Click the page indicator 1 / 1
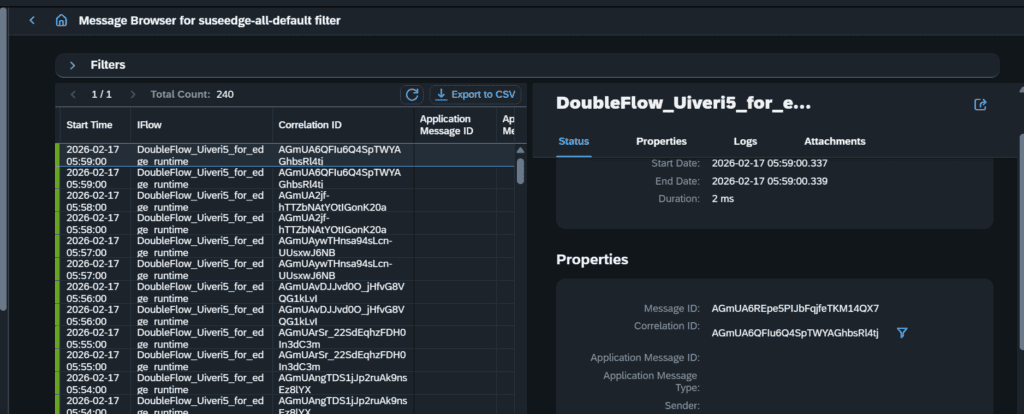Image resolution: width=1024 pixels, height=414 pixels. (101, 95)
